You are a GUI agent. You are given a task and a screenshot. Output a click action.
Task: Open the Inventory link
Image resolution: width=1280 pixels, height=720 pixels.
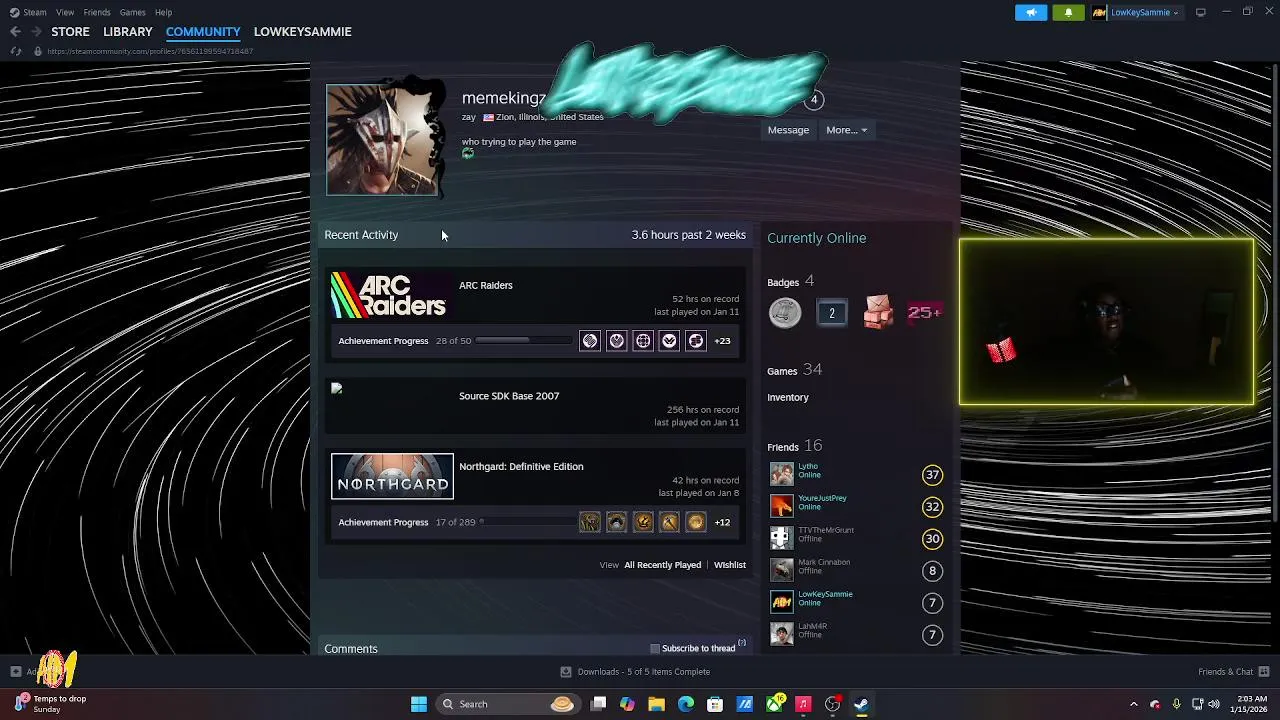tap(788, 397)
